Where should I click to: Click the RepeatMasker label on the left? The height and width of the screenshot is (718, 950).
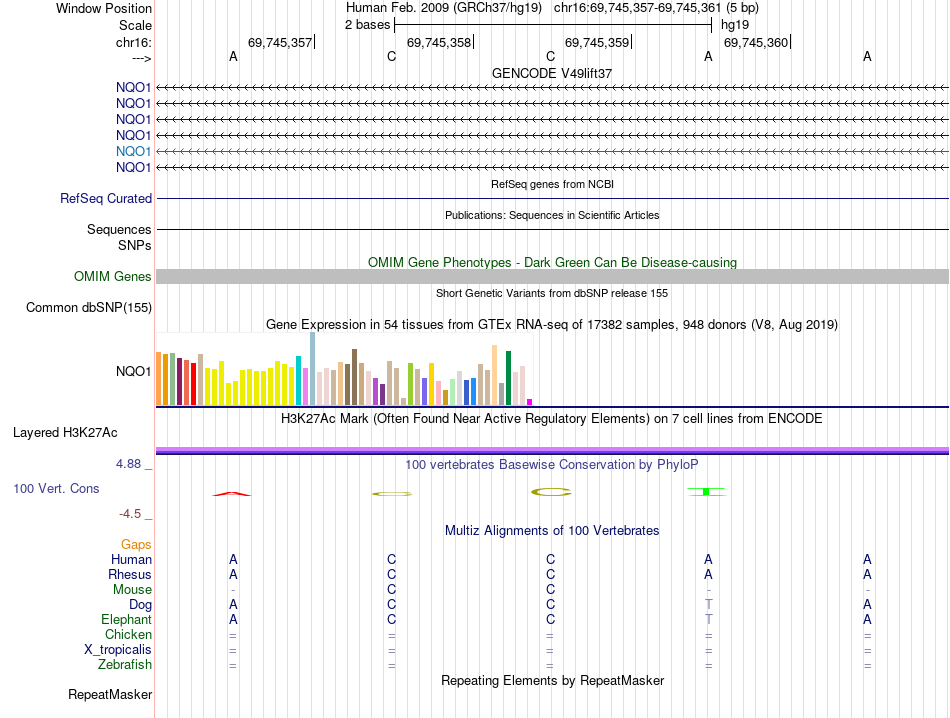pyautogui.click(x=110, y=694)
